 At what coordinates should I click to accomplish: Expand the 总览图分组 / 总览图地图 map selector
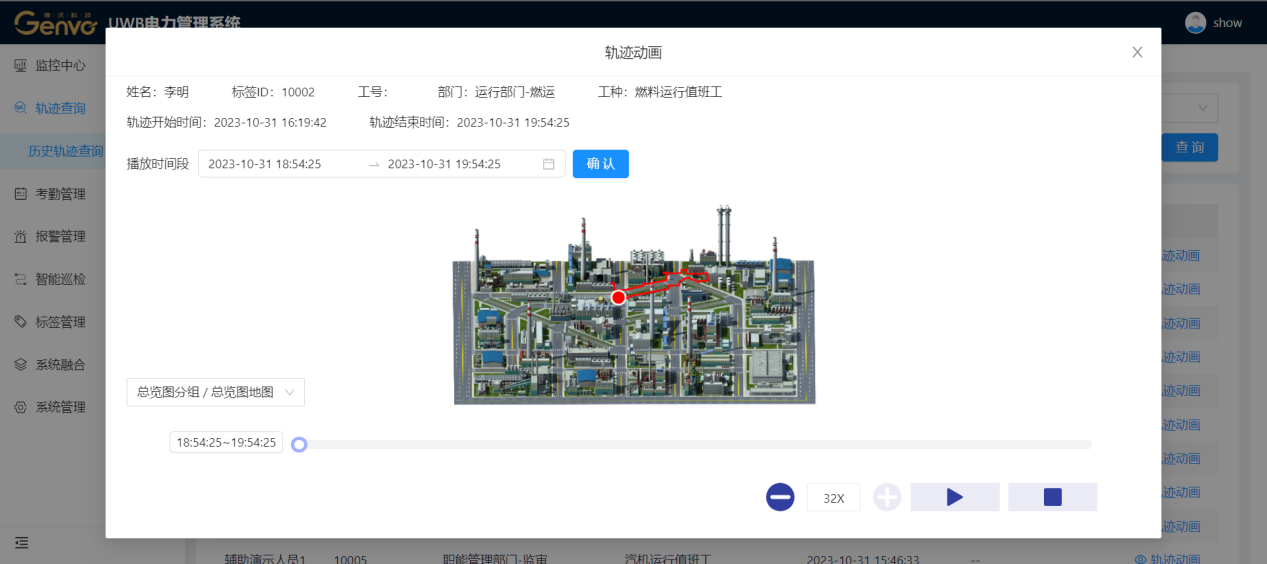coord(215,392)
